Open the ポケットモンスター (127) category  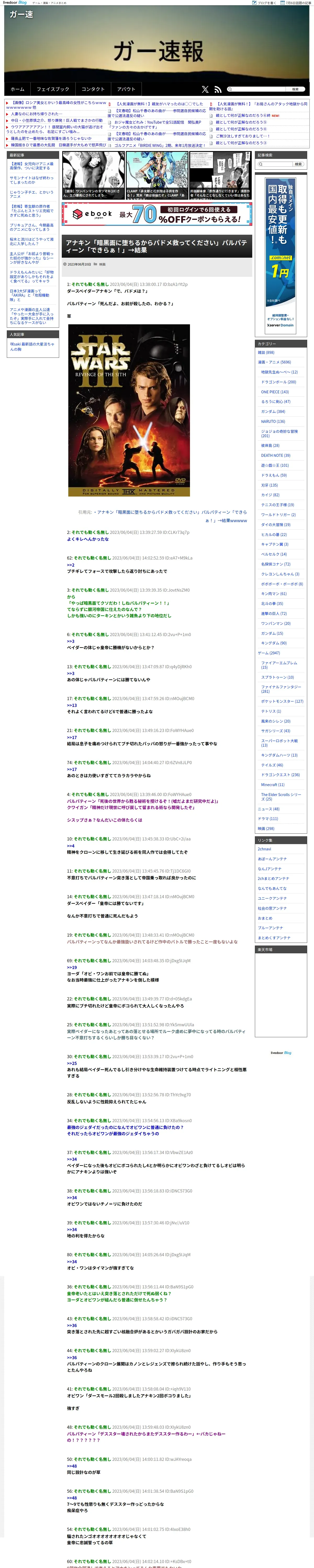coord(282,701)
